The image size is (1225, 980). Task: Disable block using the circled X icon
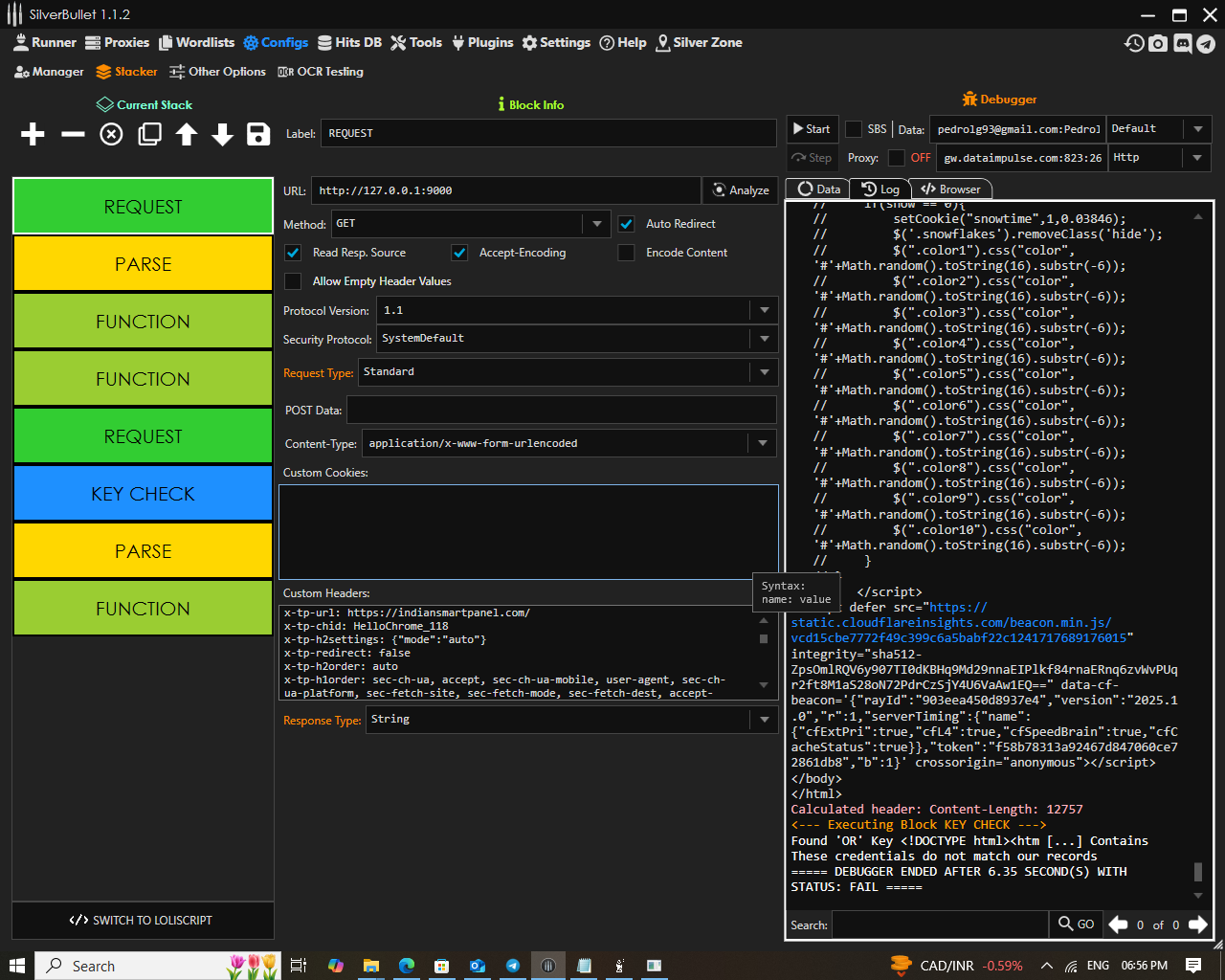[111, 134]
